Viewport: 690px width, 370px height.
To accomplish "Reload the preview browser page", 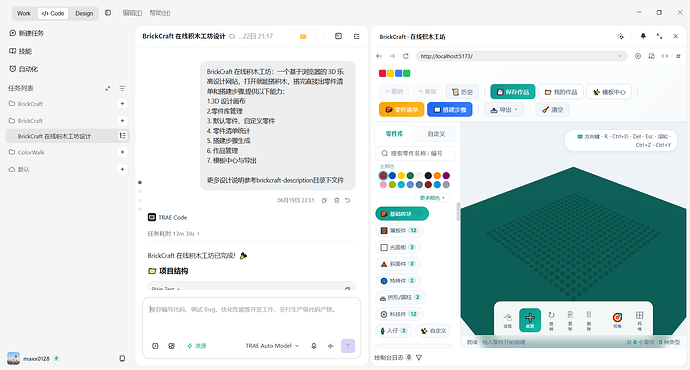I will (x=406, y=56).
